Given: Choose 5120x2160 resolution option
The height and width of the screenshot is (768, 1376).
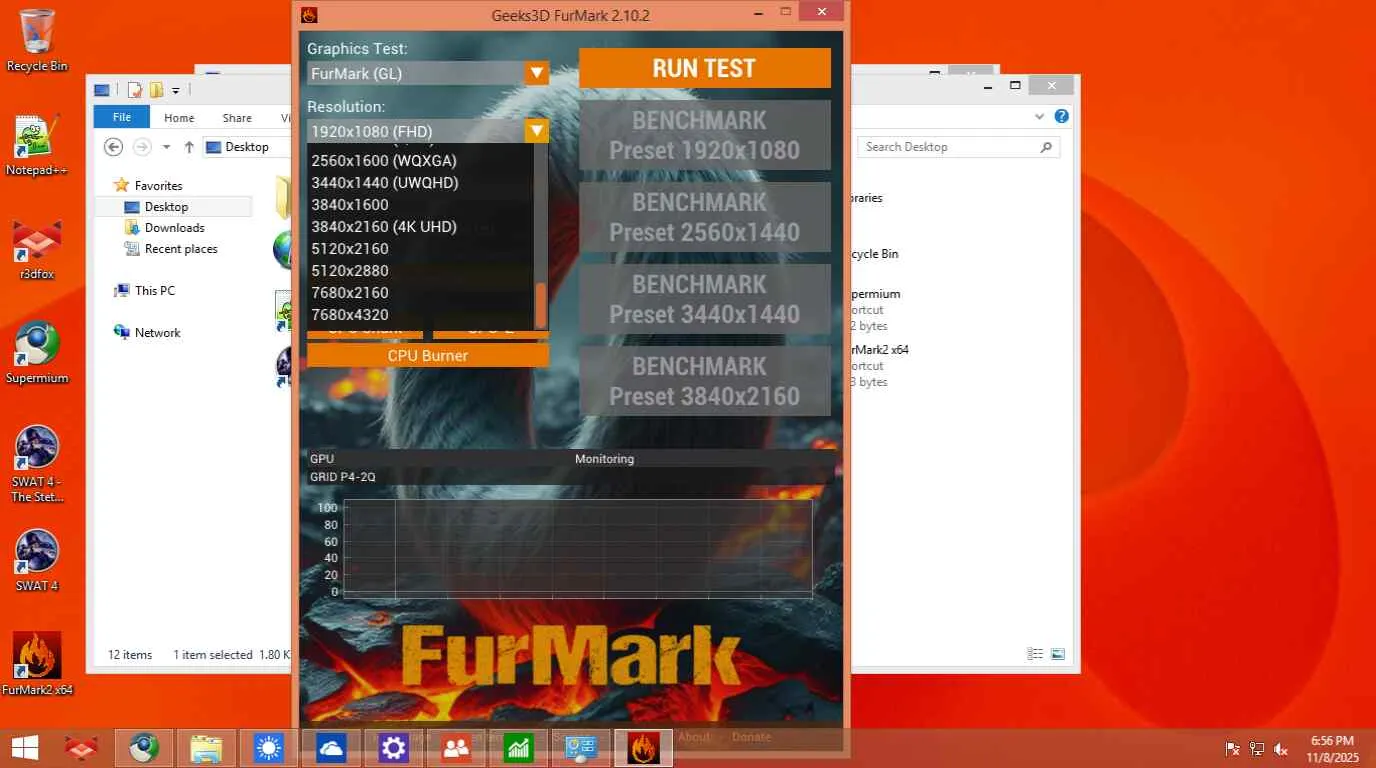Looking at the screenshot, I should [350, 249].
